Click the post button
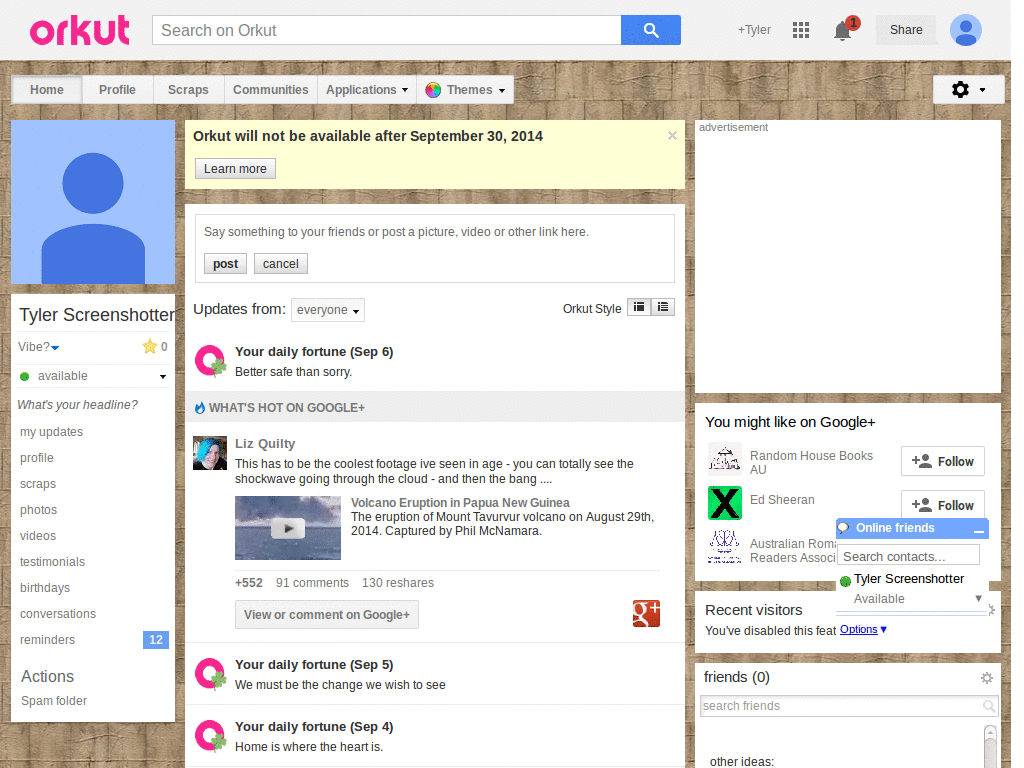 pyautogui.click(x=225, y=264)
